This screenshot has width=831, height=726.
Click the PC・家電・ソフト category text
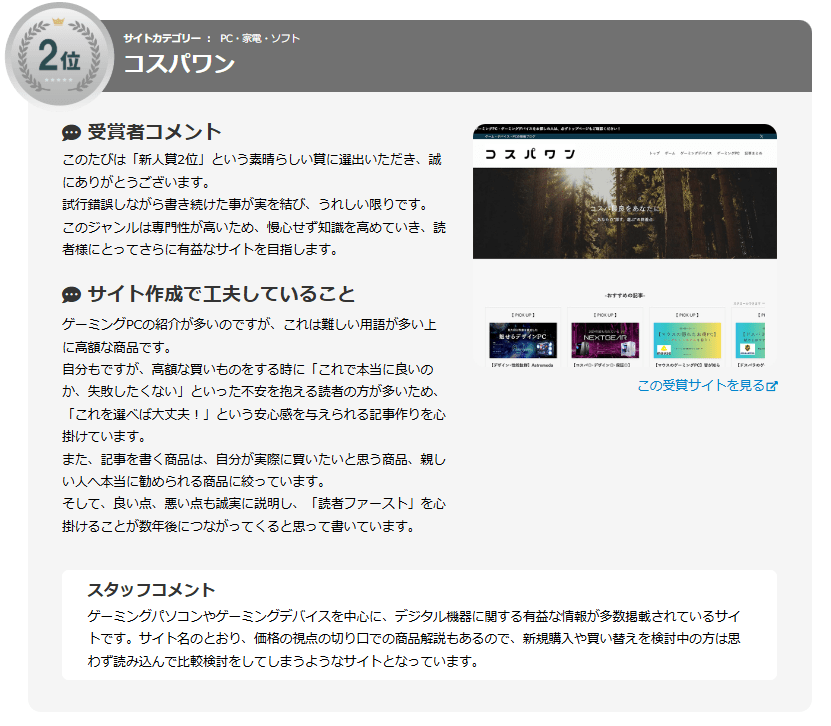(x=260, y=38)
